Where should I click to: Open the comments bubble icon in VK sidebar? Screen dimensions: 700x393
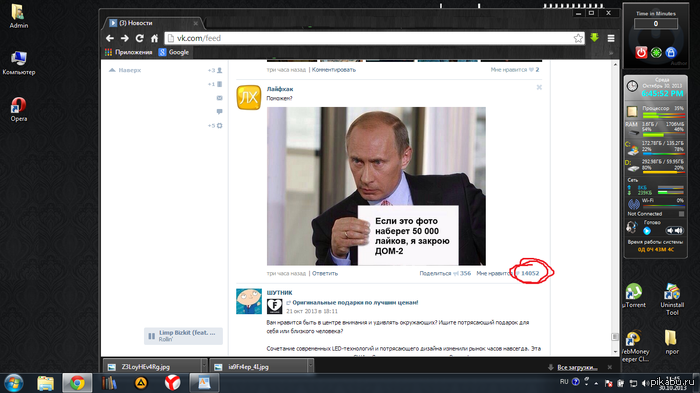pyautogui.click(x=219, y=111)
